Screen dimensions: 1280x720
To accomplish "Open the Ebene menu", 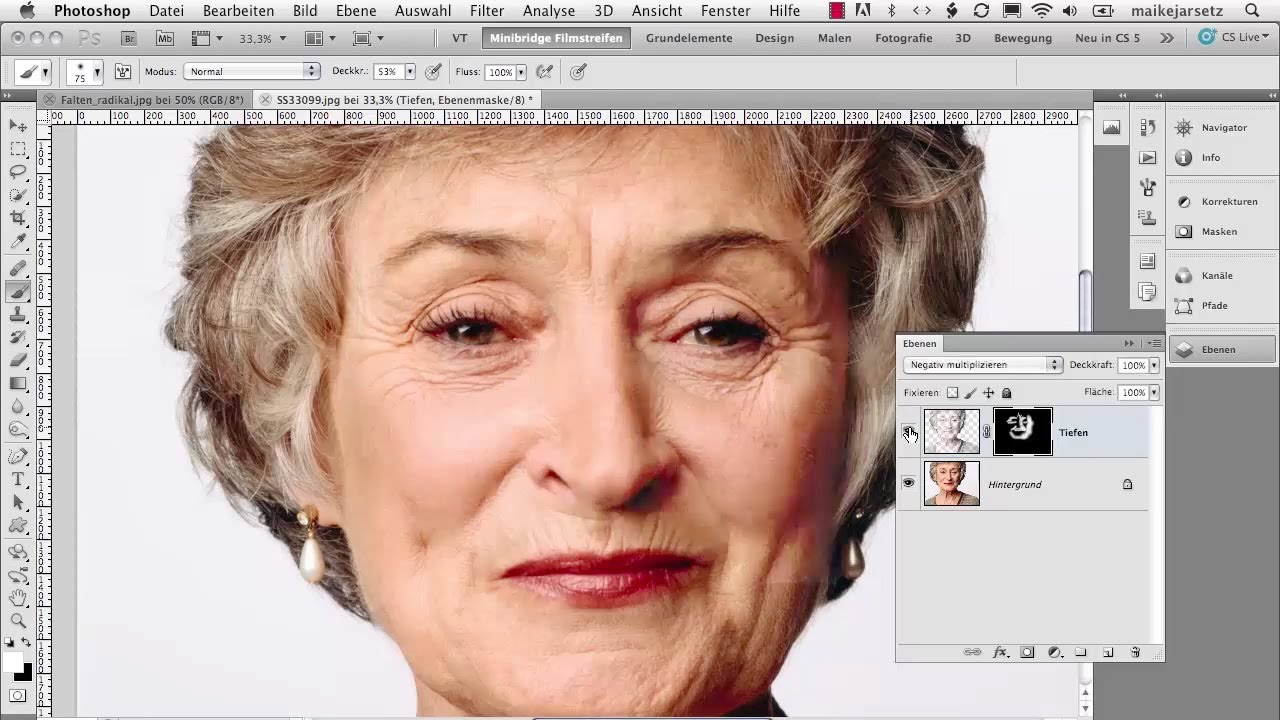I will (356, 11).
